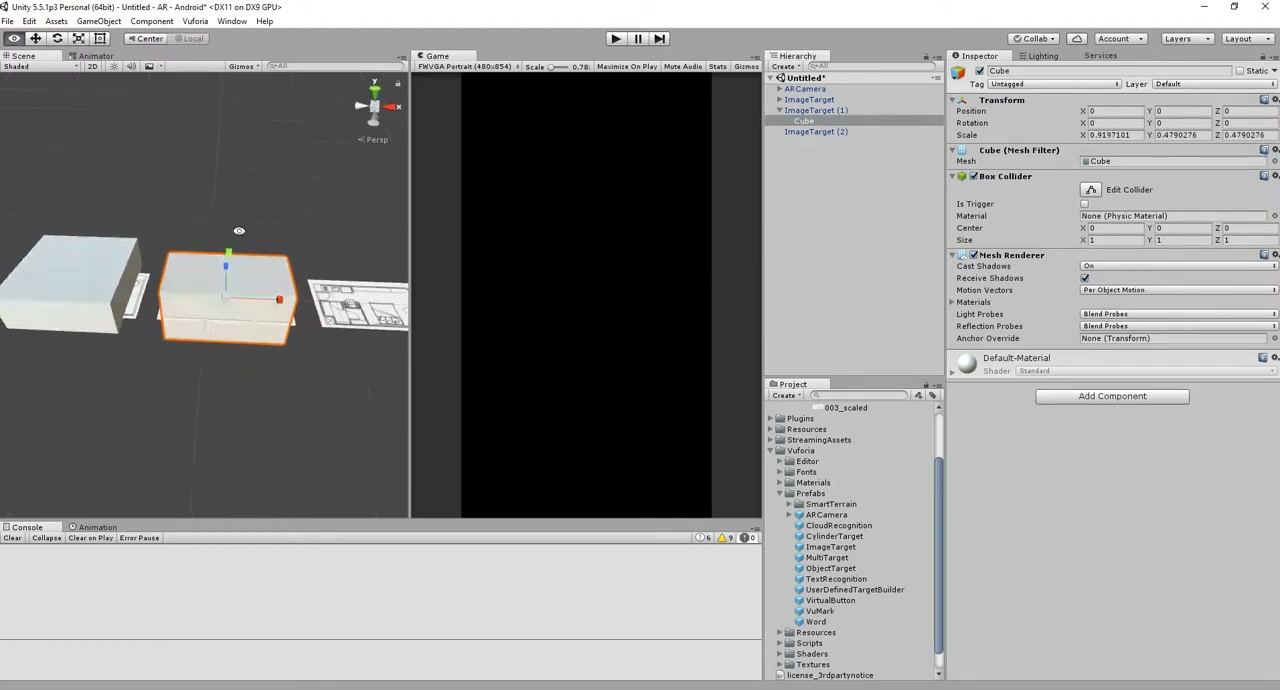This screenshot has width=1280, height=690.
Task: Click the Step frame button
Action: click(659, 38)
